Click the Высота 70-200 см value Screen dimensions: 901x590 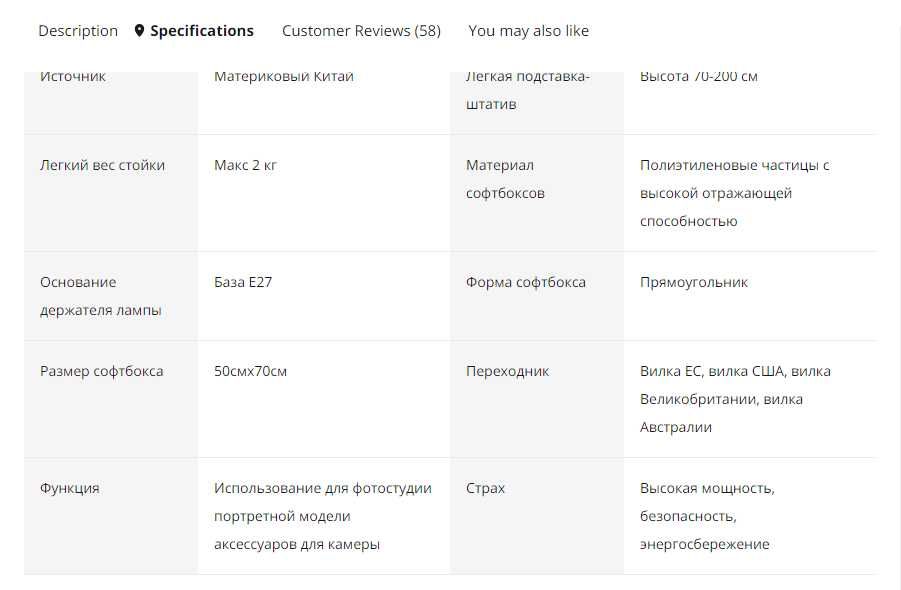[x=698, y=77]
